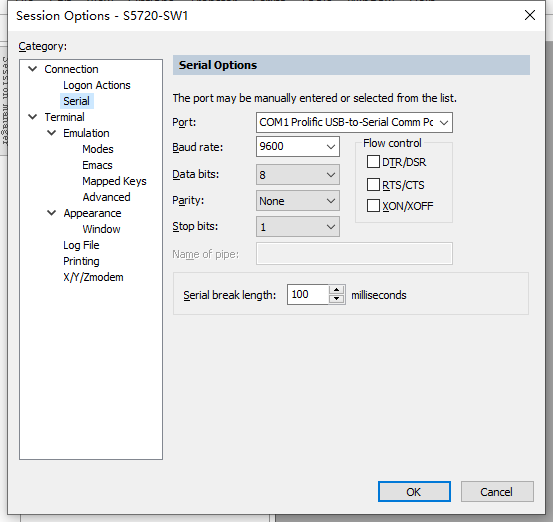Collapse the Emulation subtree arrow
This screenshot has width=553, height=522.
coord(52,133)
